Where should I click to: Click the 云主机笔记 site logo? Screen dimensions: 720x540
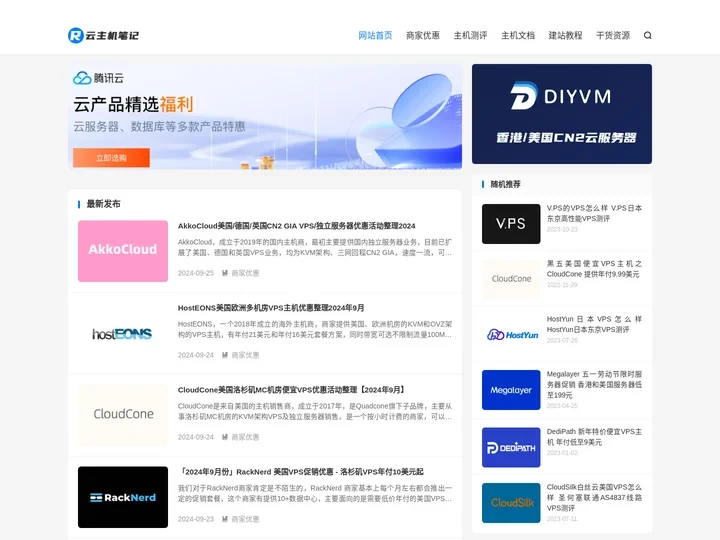click(x=103, y=35)
